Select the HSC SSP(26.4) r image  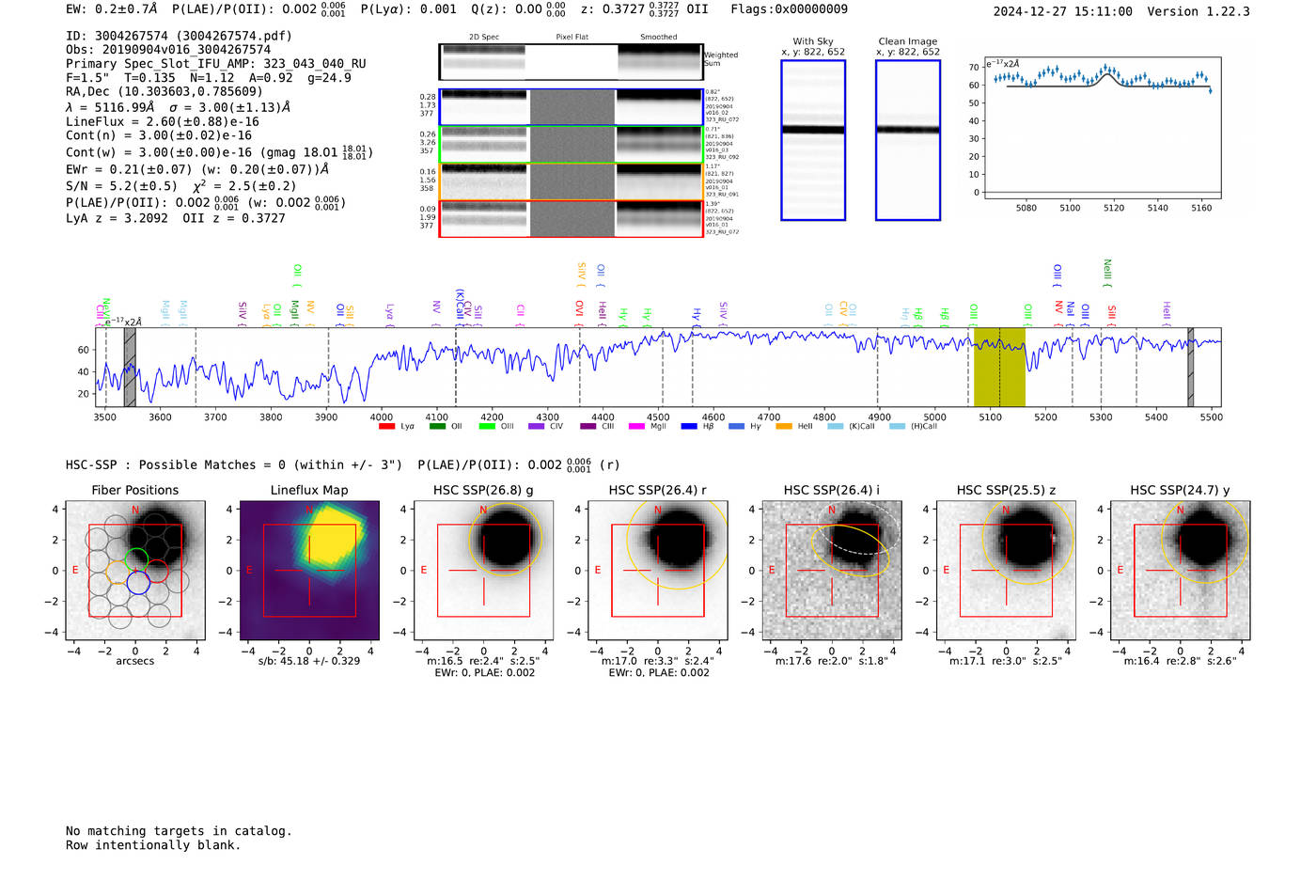point(657,570)
